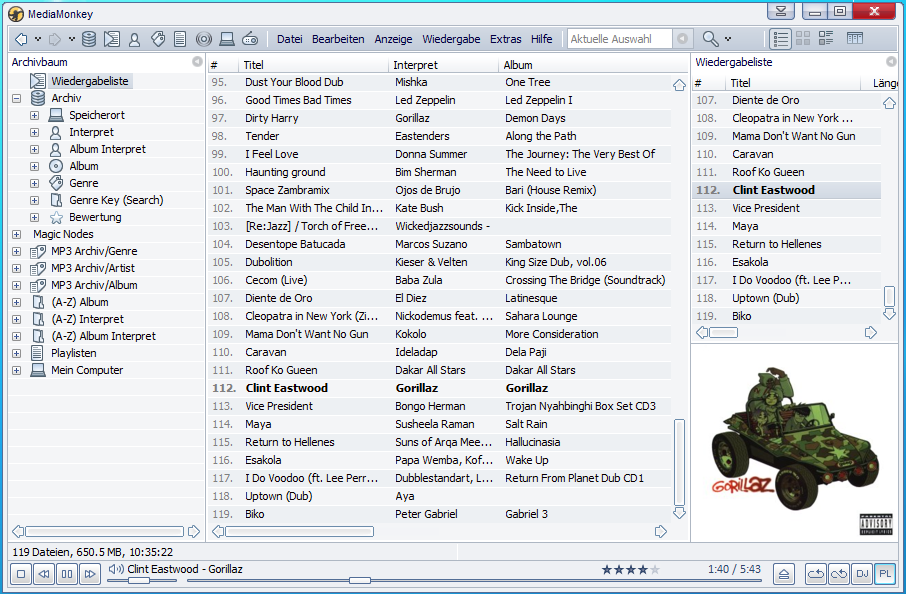The height and width of the screenshot is (594, 906).
Task: Select the Interpret person toolbar icon
Action: pyautogui.click(x=135, y=39)
